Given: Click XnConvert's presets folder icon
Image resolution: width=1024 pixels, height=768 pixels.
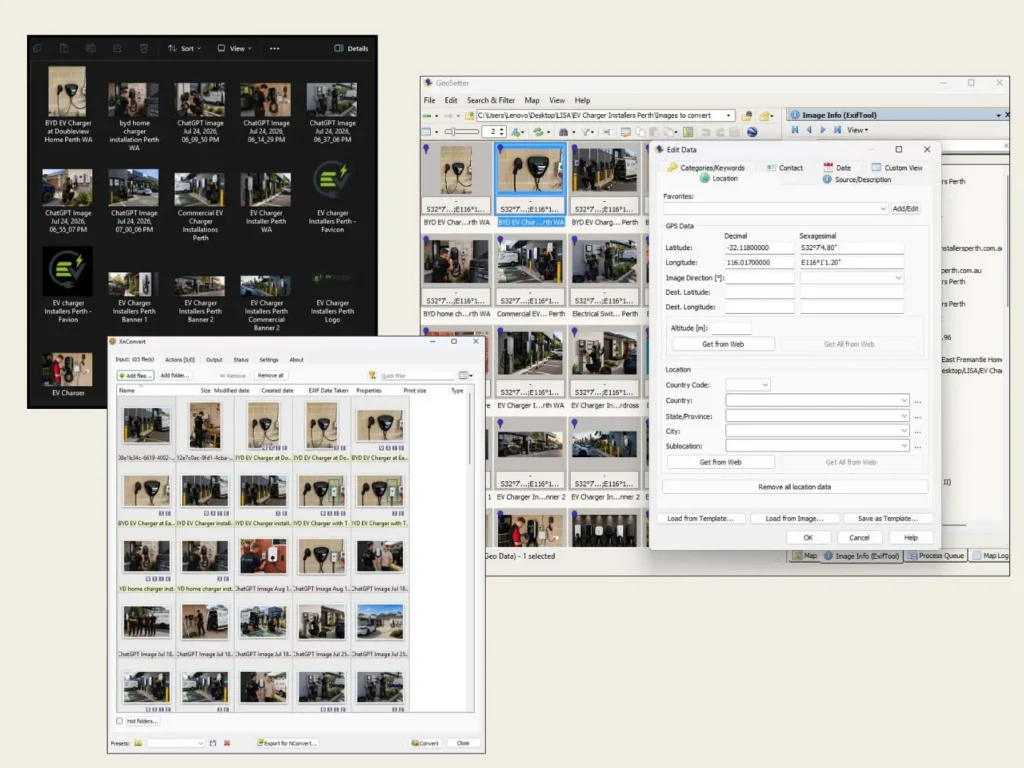Looking at the screenshot, I should [138, 743].
